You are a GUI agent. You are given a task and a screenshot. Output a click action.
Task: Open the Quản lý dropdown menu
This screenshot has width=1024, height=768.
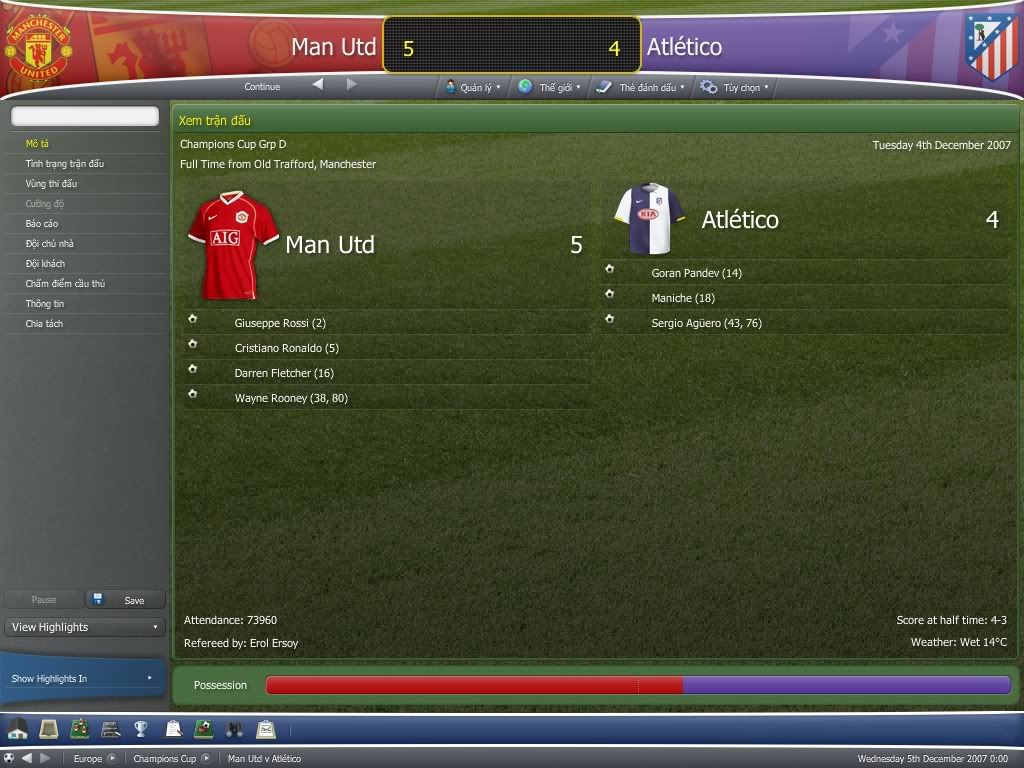tap(473, 87)
